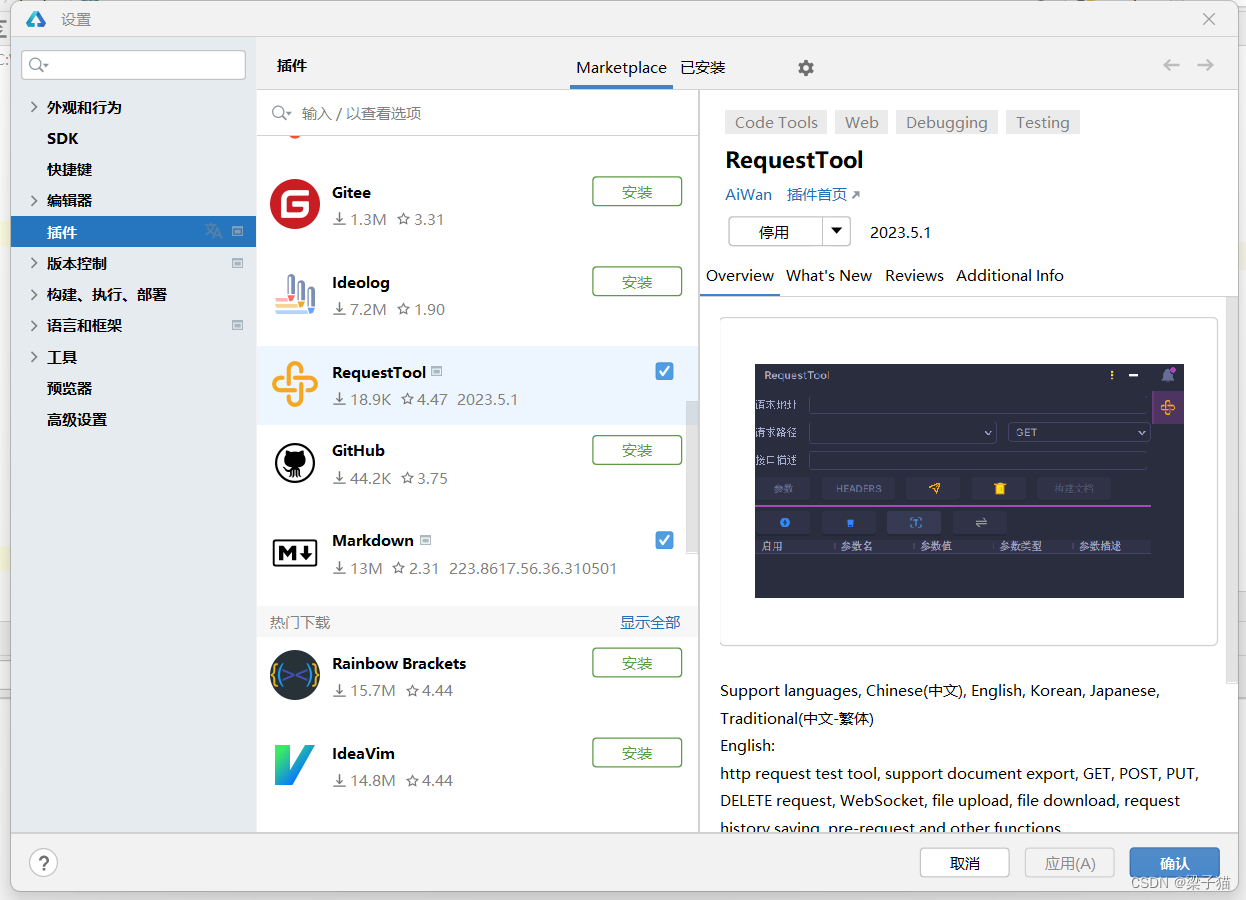Open the AiWan vendor link
Screen dimensions: 1246x900
tap(749, 195)
